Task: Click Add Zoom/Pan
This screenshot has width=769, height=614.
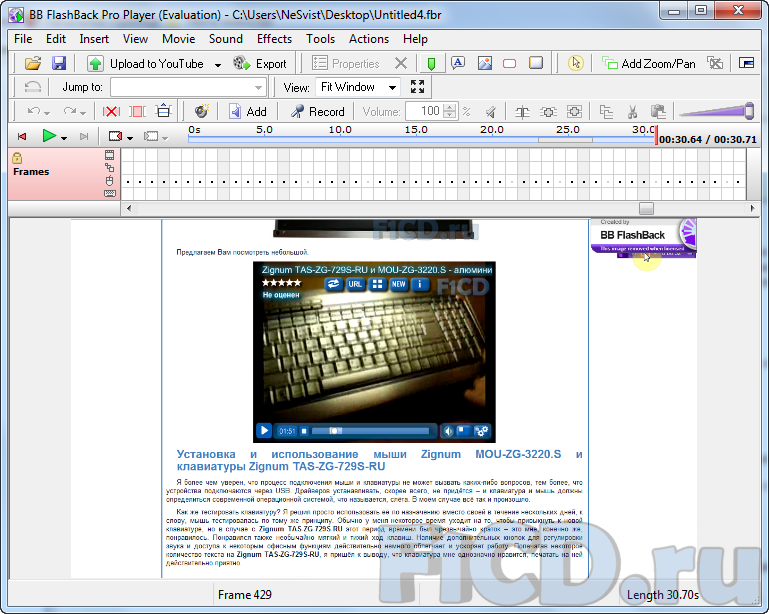Action: (648, 63)
